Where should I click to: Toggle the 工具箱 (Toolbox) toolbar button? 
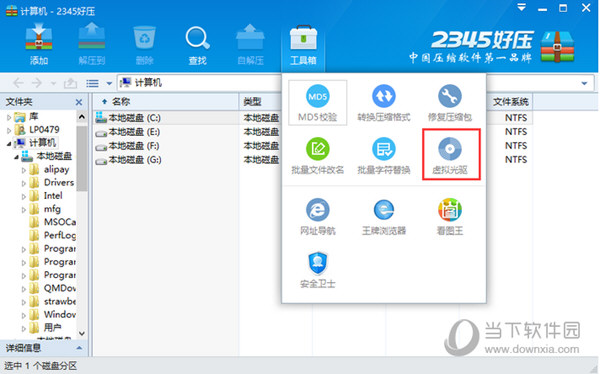(x=303, y=45)
